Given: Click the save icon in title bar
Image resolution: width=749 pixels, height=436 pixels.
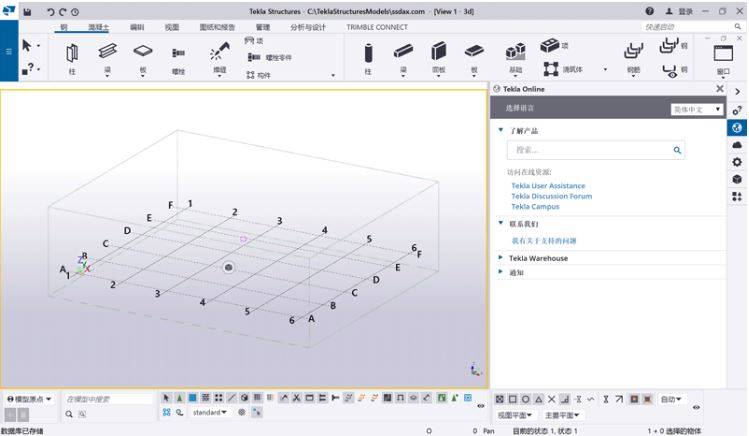Looking at the screenshot, I should [27, 11].
